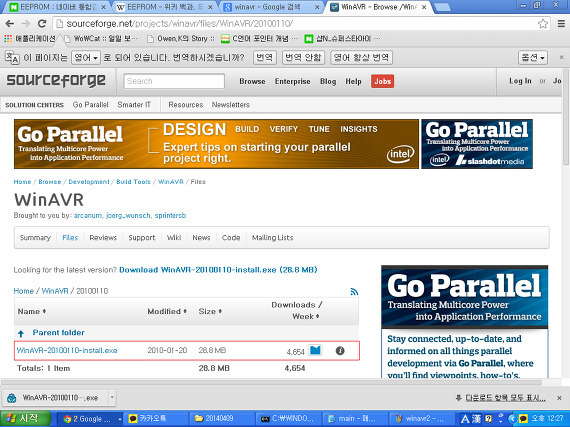Expand the download item arrow menu
The width and height of the screenshot is (570, 427).
tap(112, 398)
